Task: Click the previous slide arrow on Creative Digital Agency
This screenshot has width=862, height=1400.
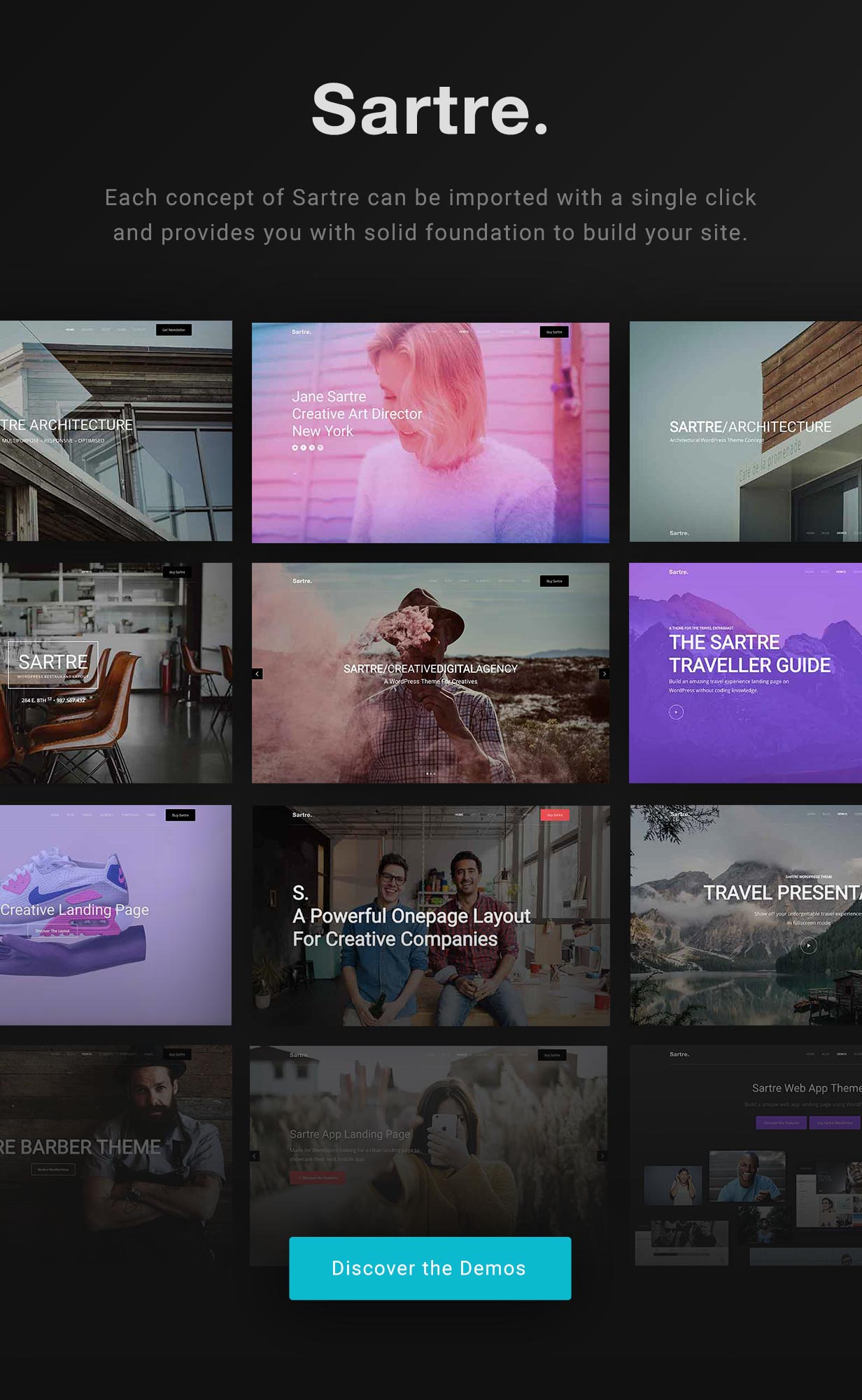Action: (x=257, y=673)
